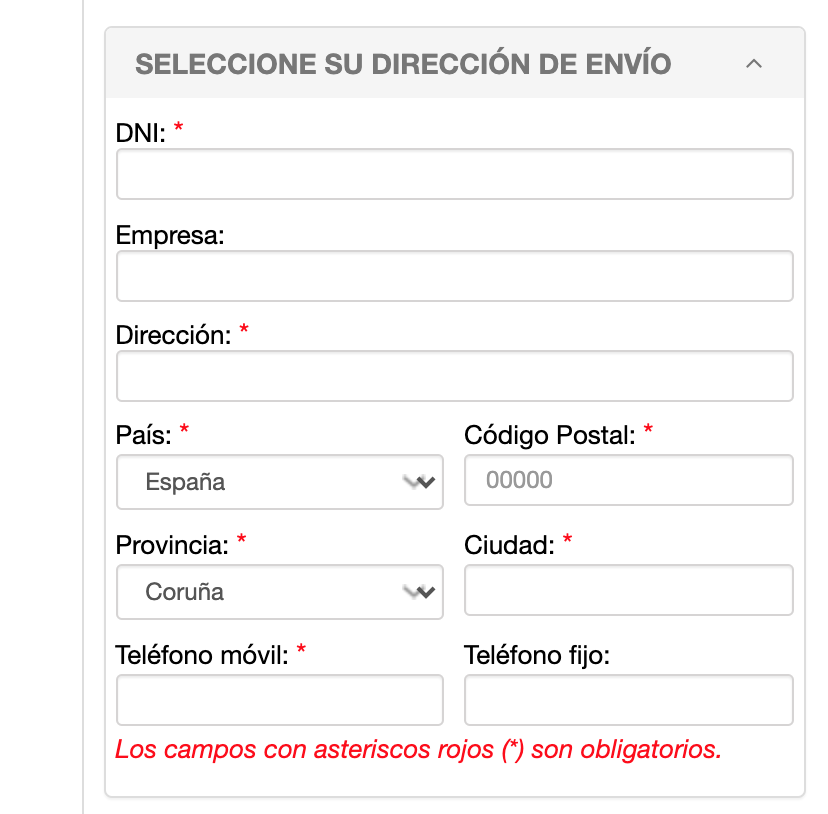Focus the DNI text field
The image size is (828, 814).
click(x=454, y=174)
